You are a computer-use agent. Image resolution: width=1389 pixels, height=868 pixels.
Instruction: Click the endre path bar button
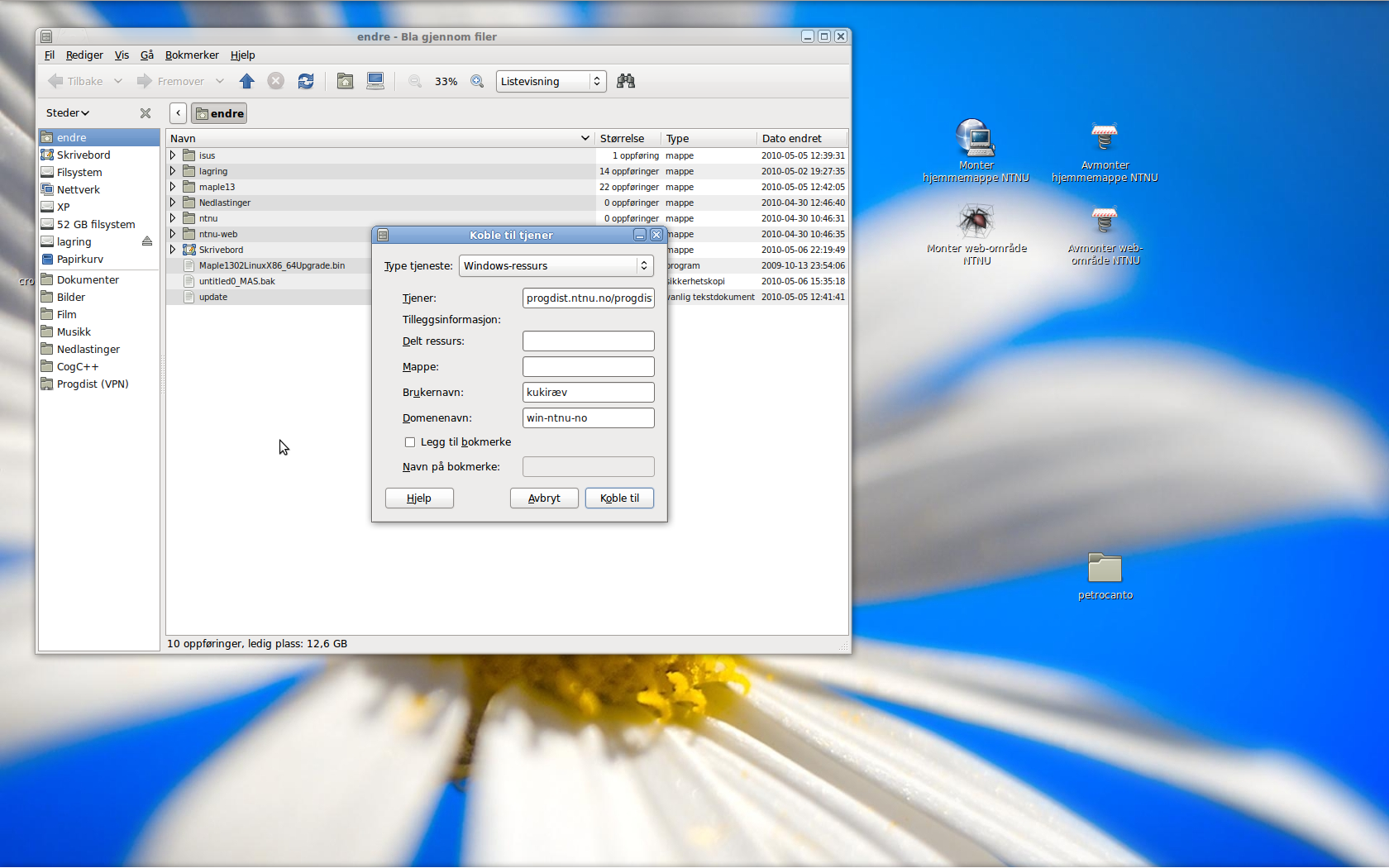click(x=219, y=113)
